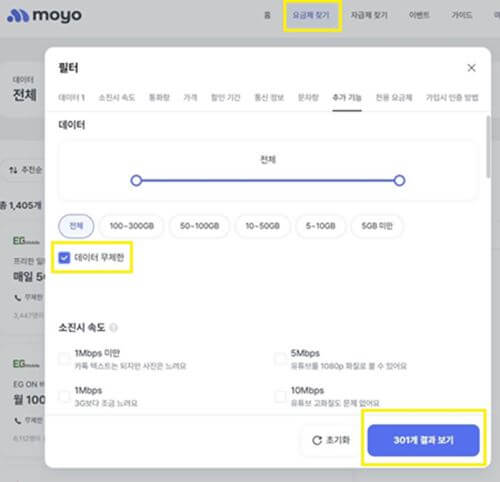The width and height of the screenshot is (500, 482).
Task: Click the middle of the data range track
Action: pyautogui.click(x=268, y=181)
